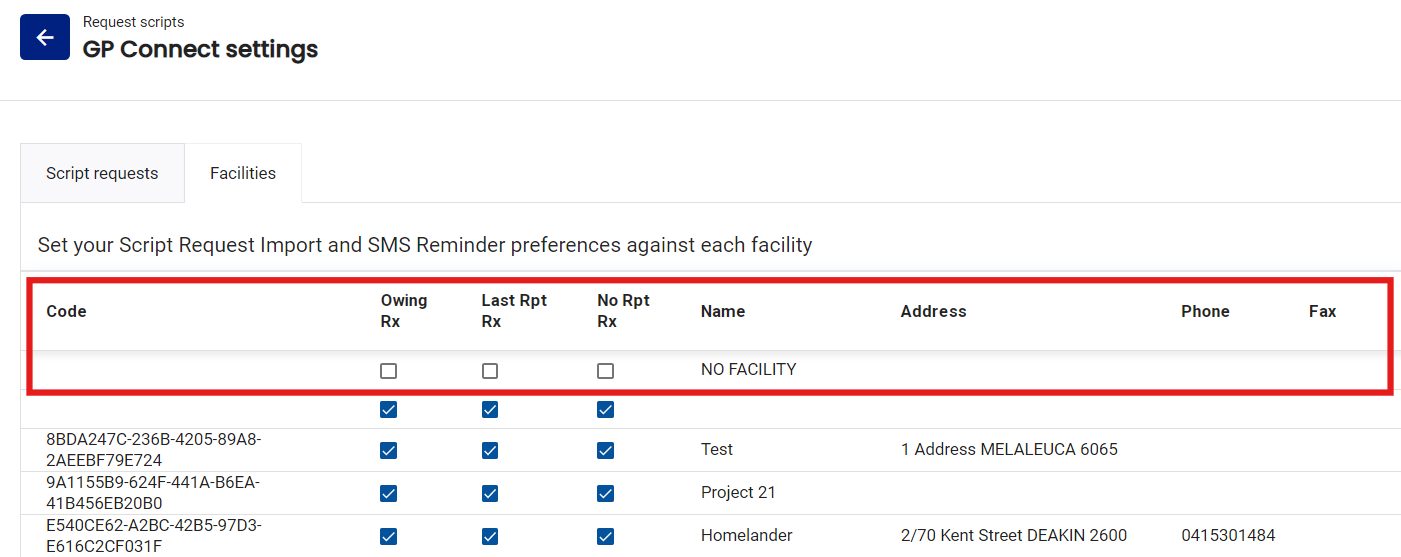Viewport: 1401px width, 557px height.
Task: Disable No Rpt Rx for the Test facility
Action: [x=605, y=451]
